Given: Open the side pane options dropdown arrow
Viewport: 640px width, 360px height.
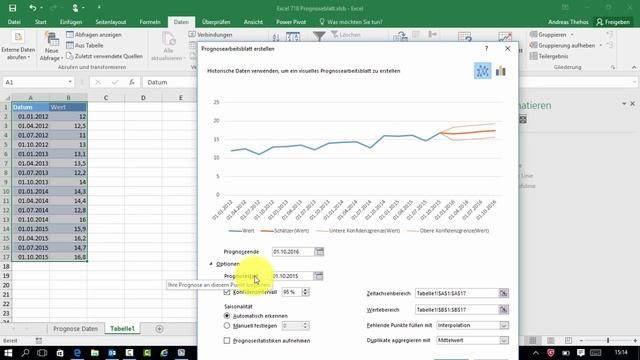Looking at the screenshot, I should [624, 104].
